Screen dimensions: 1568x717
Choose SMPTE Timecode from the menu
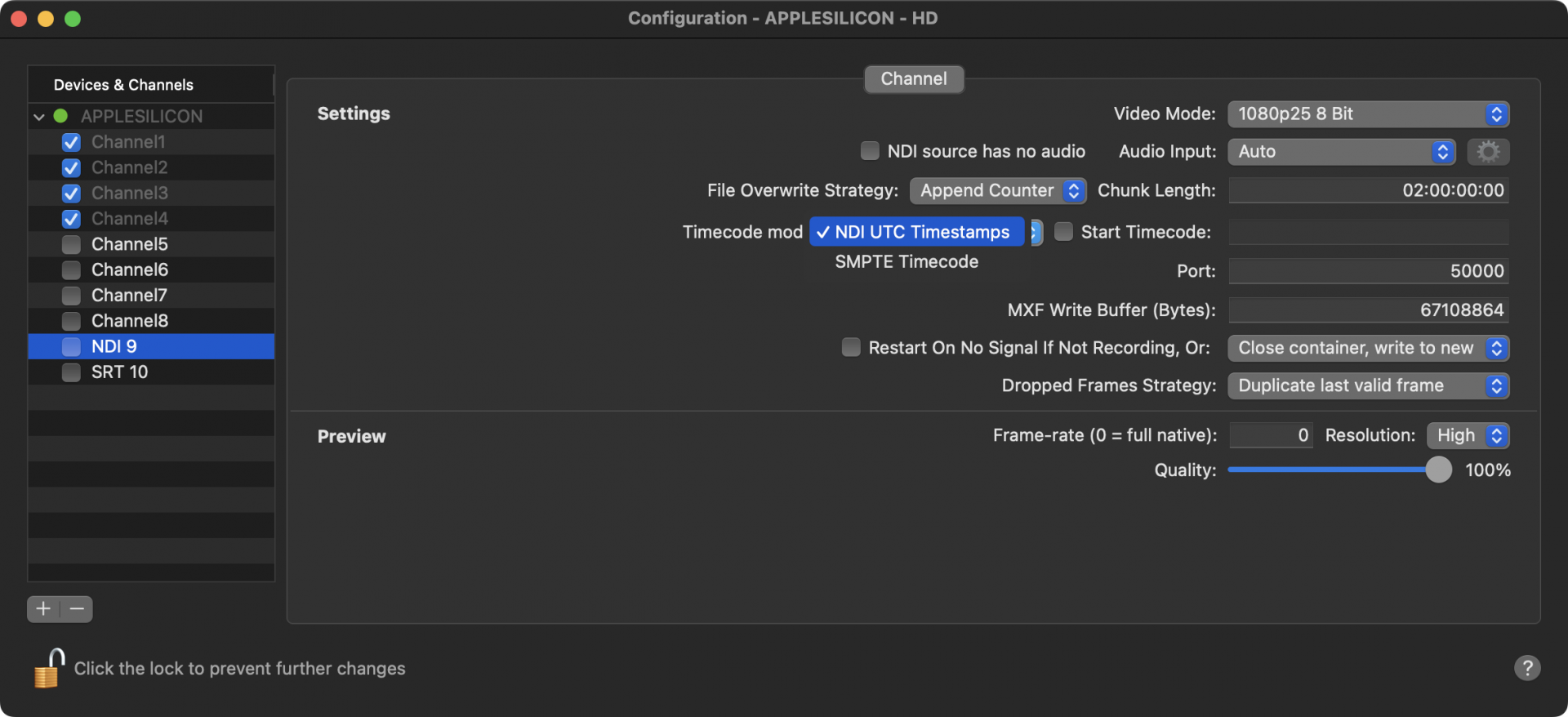[x=906, y=262]
